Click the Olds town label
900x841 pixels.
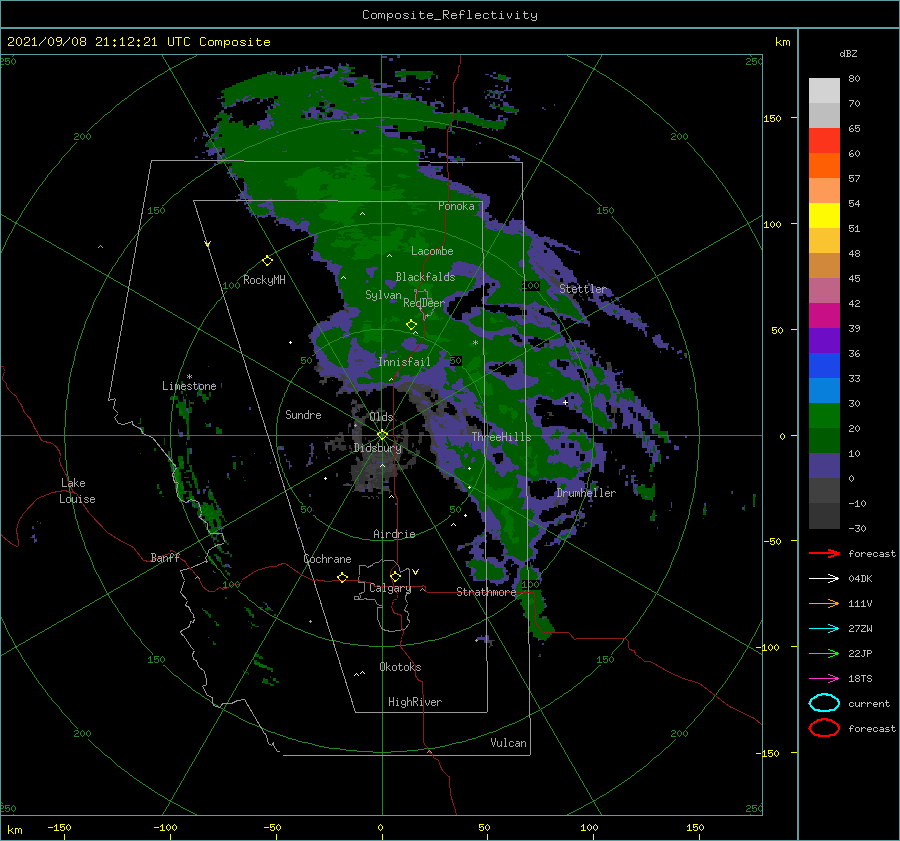point(381,417)
